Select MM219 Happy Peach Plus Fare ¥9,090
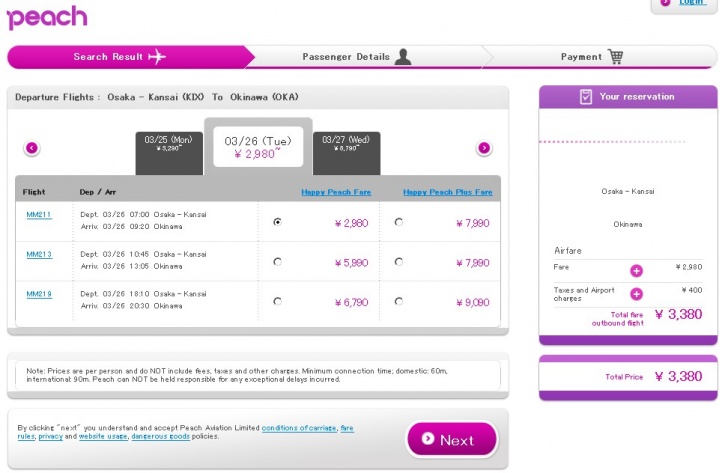 [x=399, y=301]
